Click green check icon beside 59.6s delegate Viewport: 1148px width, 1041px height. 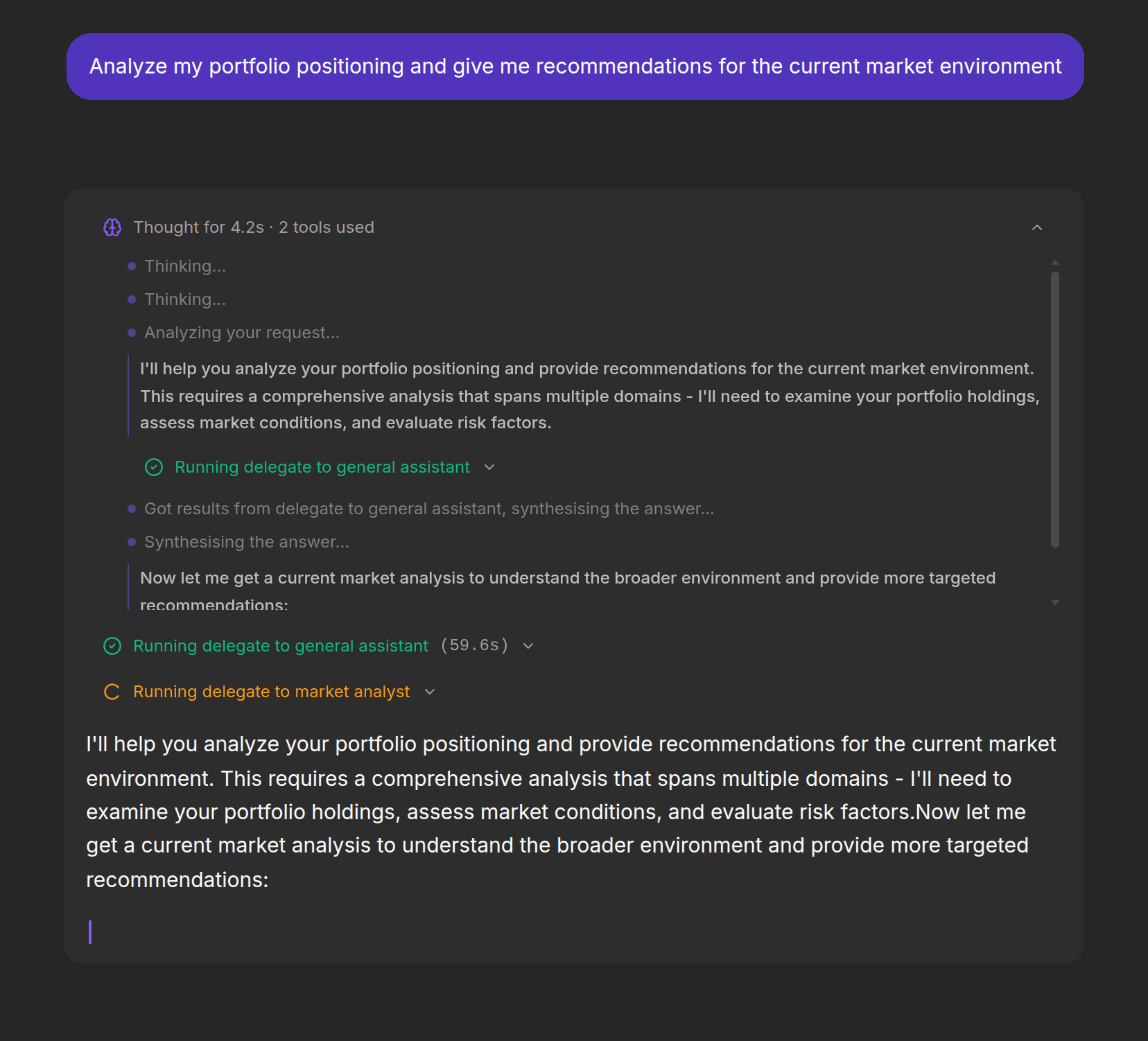coord(112,646)
